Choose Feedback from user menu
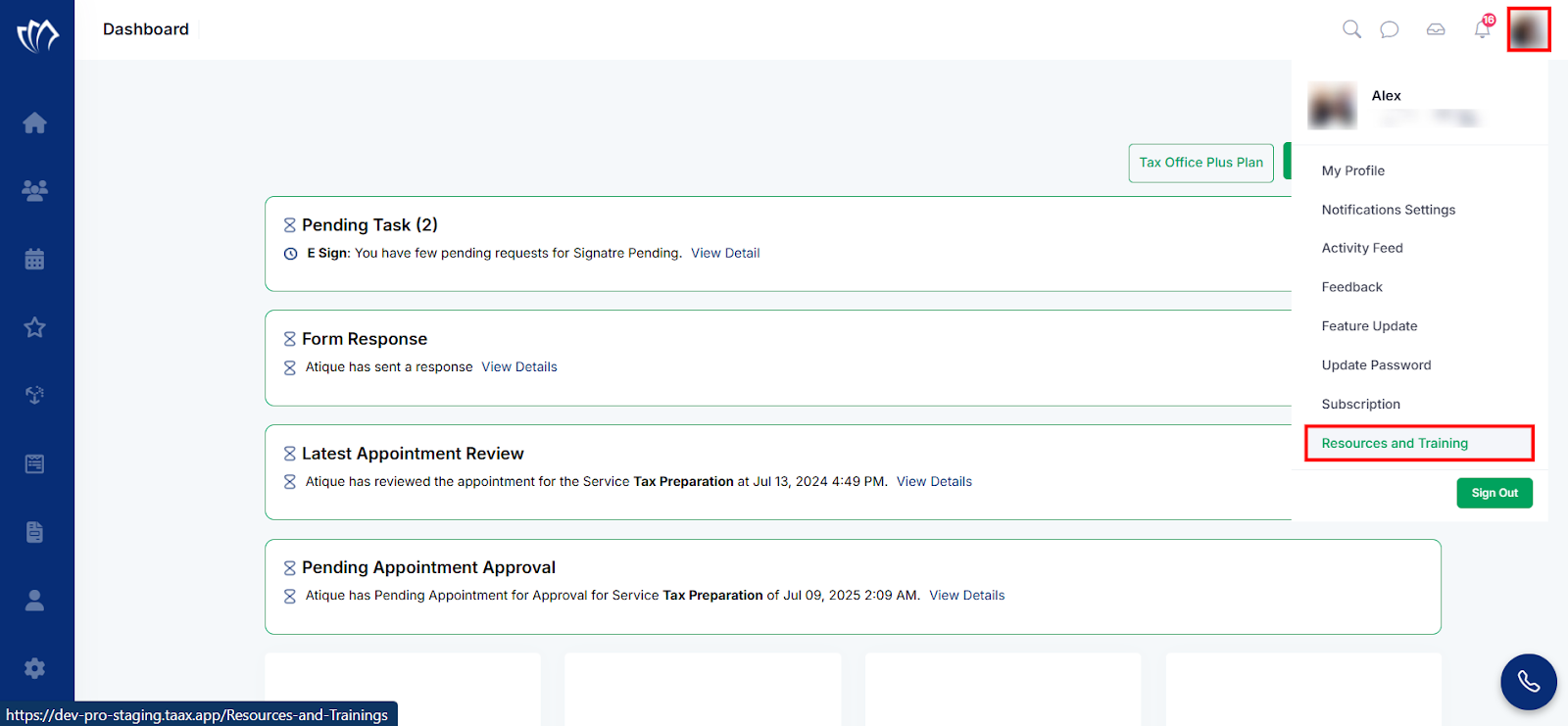 click(1351, 287)
